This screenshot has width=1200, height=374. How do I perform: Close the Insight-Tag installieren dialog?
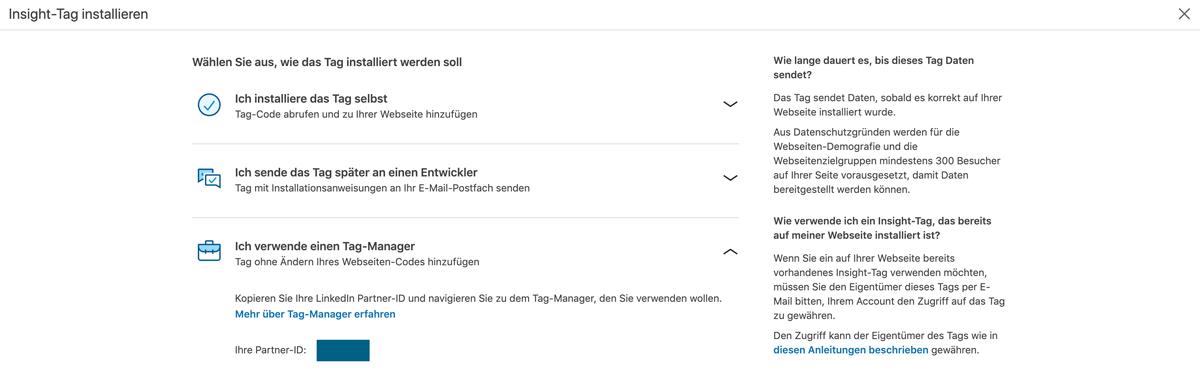(x=1184, y=14)
